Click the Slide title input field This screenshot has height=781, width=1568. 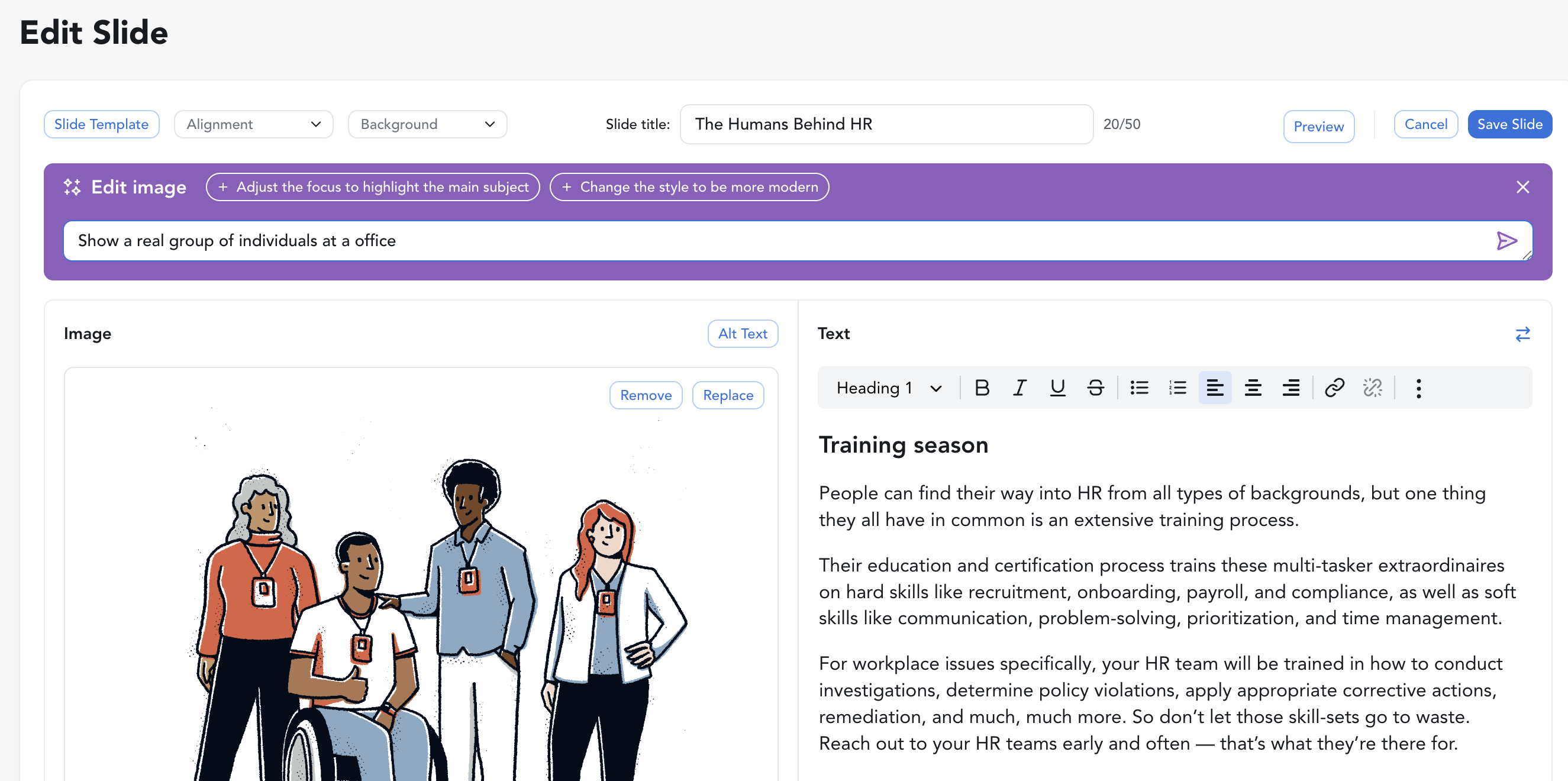point(886,124)
